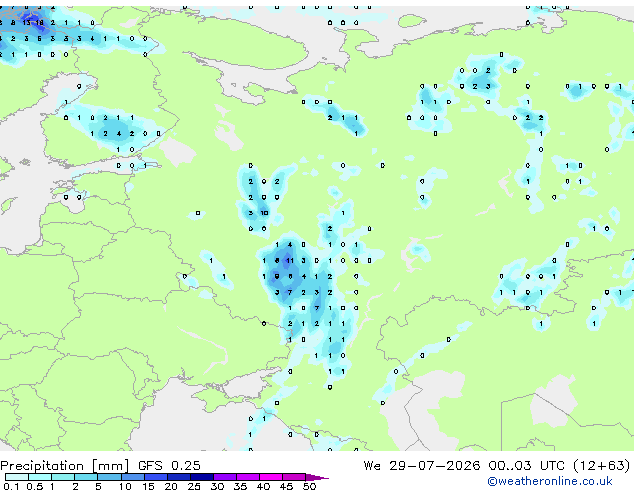Click the '25' legend scale value
The image size is (634, 490).
coord(194,486)
